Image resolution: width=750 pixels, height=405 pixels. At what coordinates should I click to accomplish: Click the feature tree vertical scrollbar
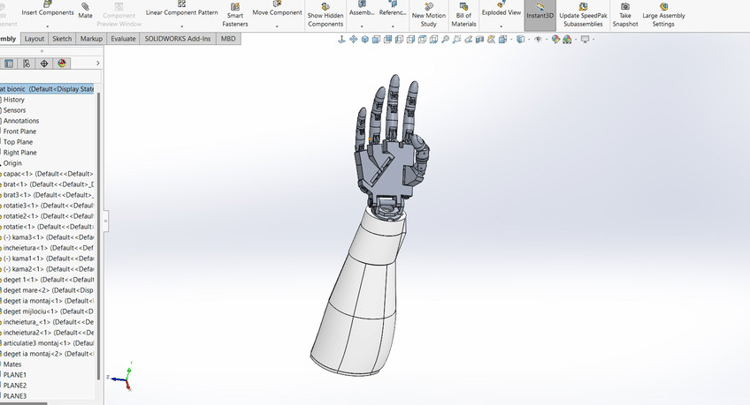[x=99, y=234]
